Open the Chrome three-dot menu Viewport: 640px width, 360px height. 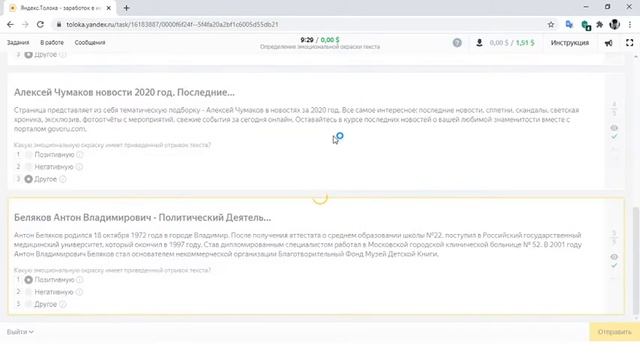click(x=630, y=24)
